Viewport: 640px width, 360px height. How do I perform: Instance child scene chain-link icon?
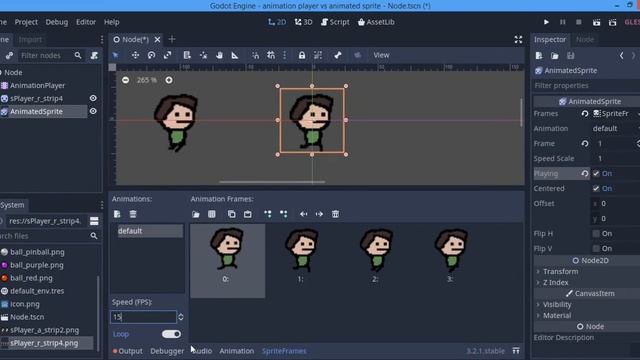click(x=9, y=56)
